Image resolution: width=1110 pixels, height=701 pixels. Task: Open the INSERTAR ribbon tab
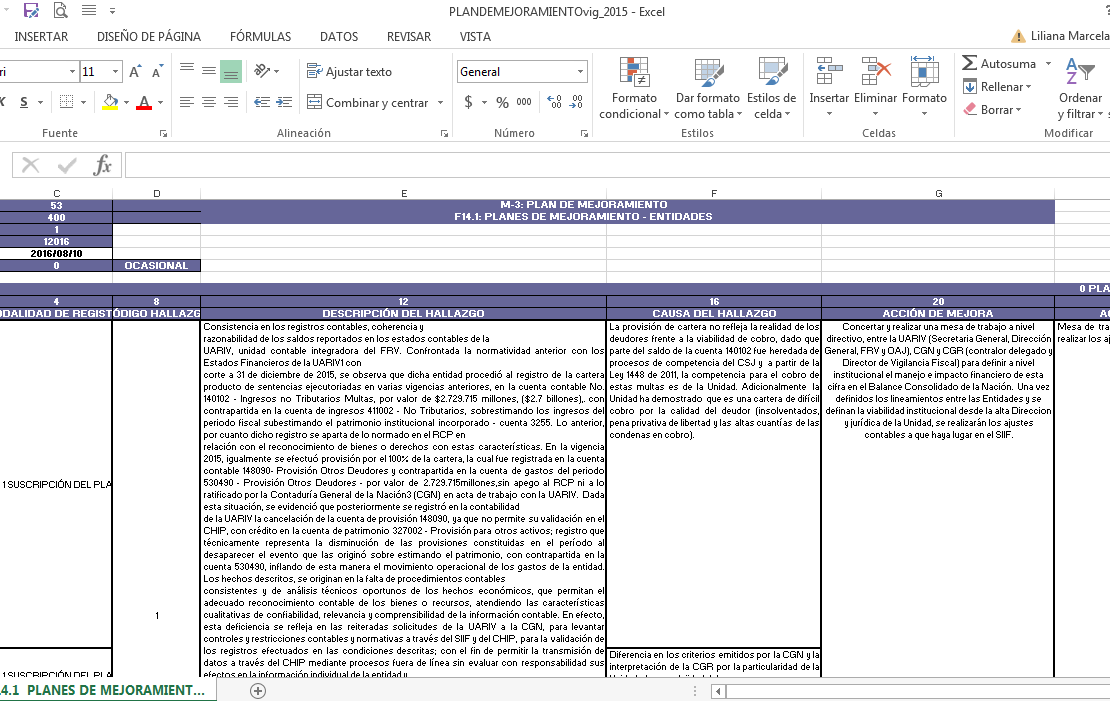point(41,37)
